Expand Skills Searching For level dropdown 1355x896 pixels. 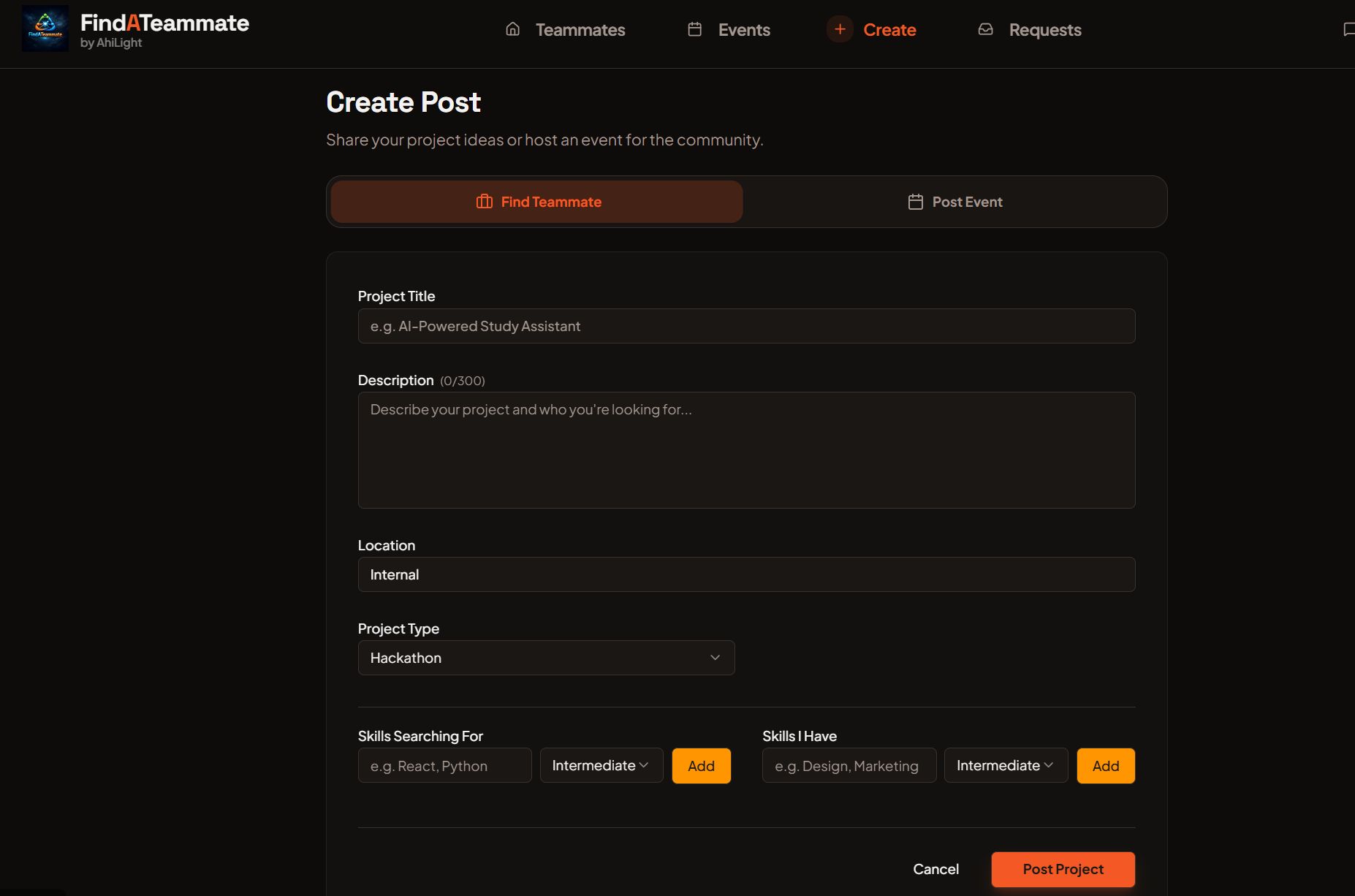coord(601,765)
